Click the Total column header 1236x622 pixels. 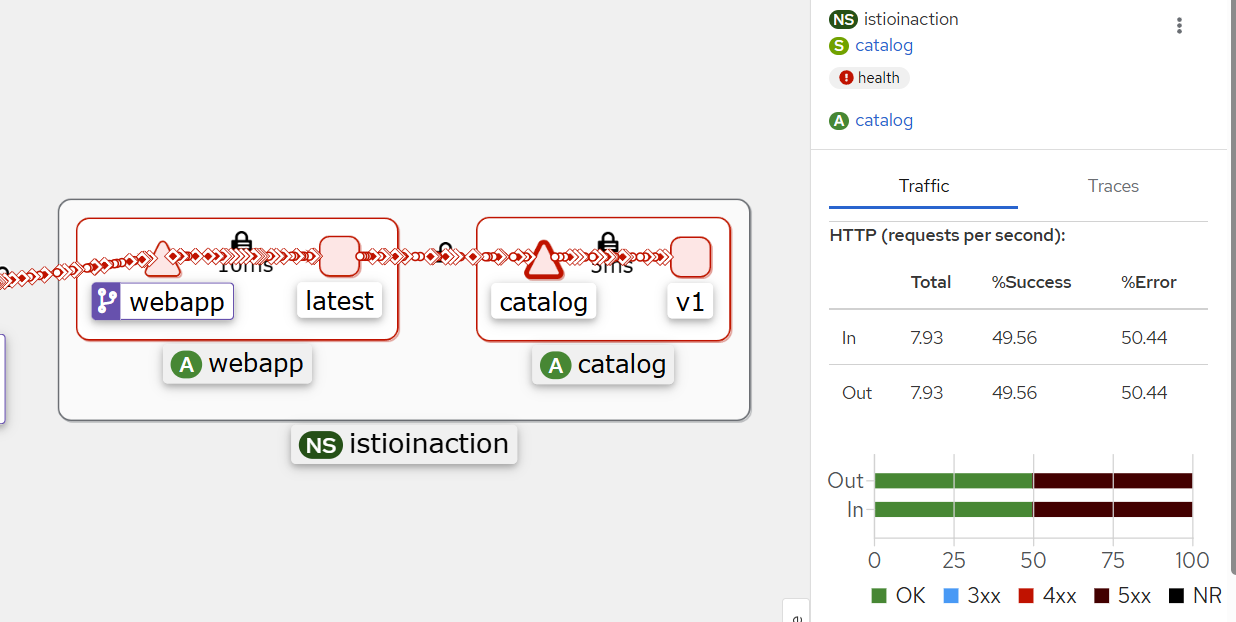coord(931,282)
